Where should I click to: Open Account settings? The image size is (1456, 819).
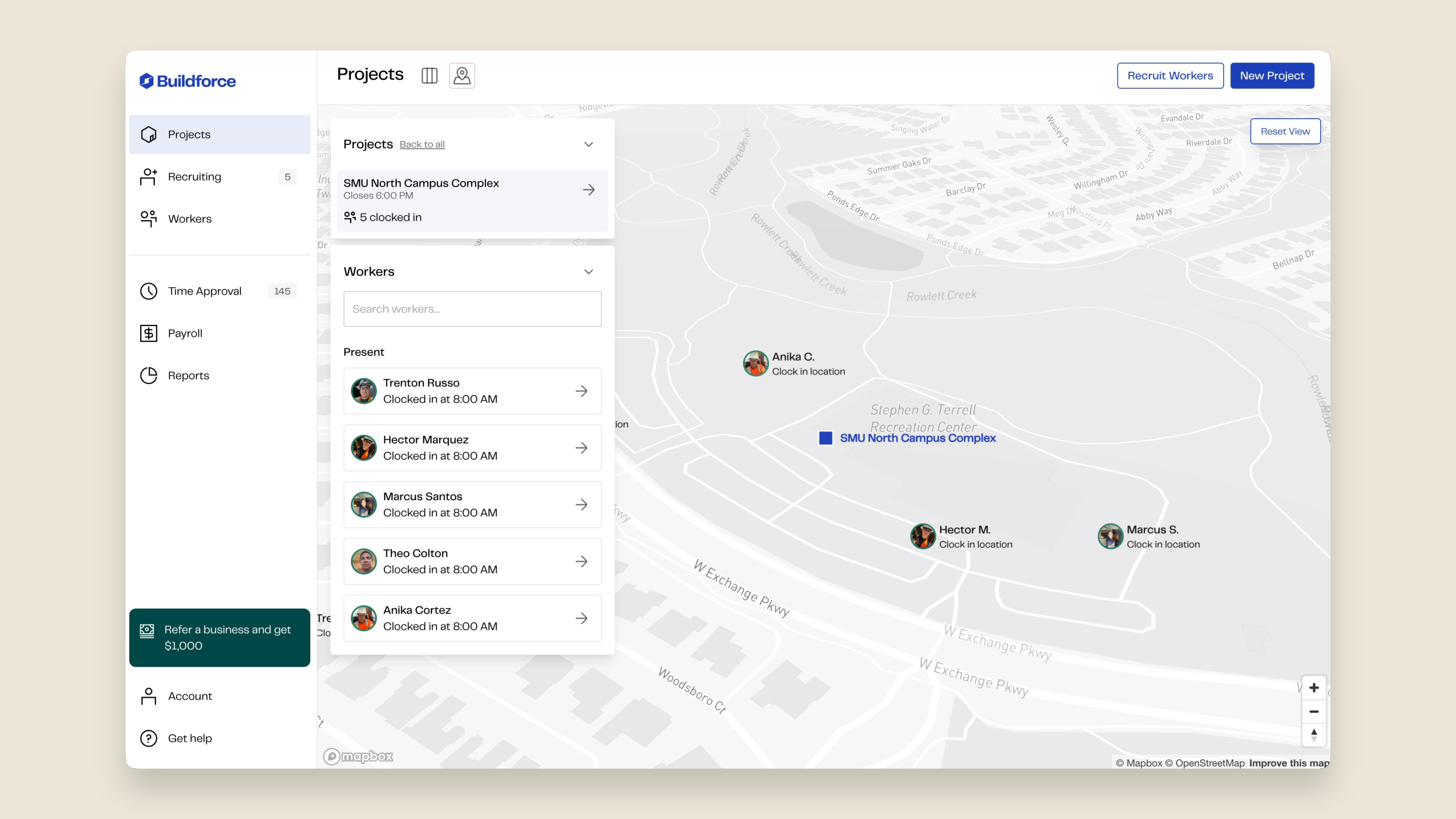click(219, 697)
